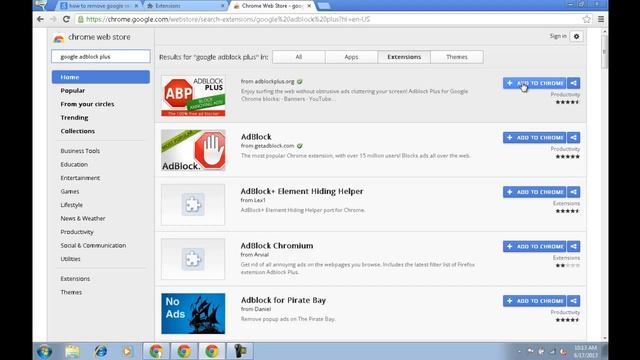Switch to the All results filter
This screenshot has width=640, height=360.
[x=299, y=57]
